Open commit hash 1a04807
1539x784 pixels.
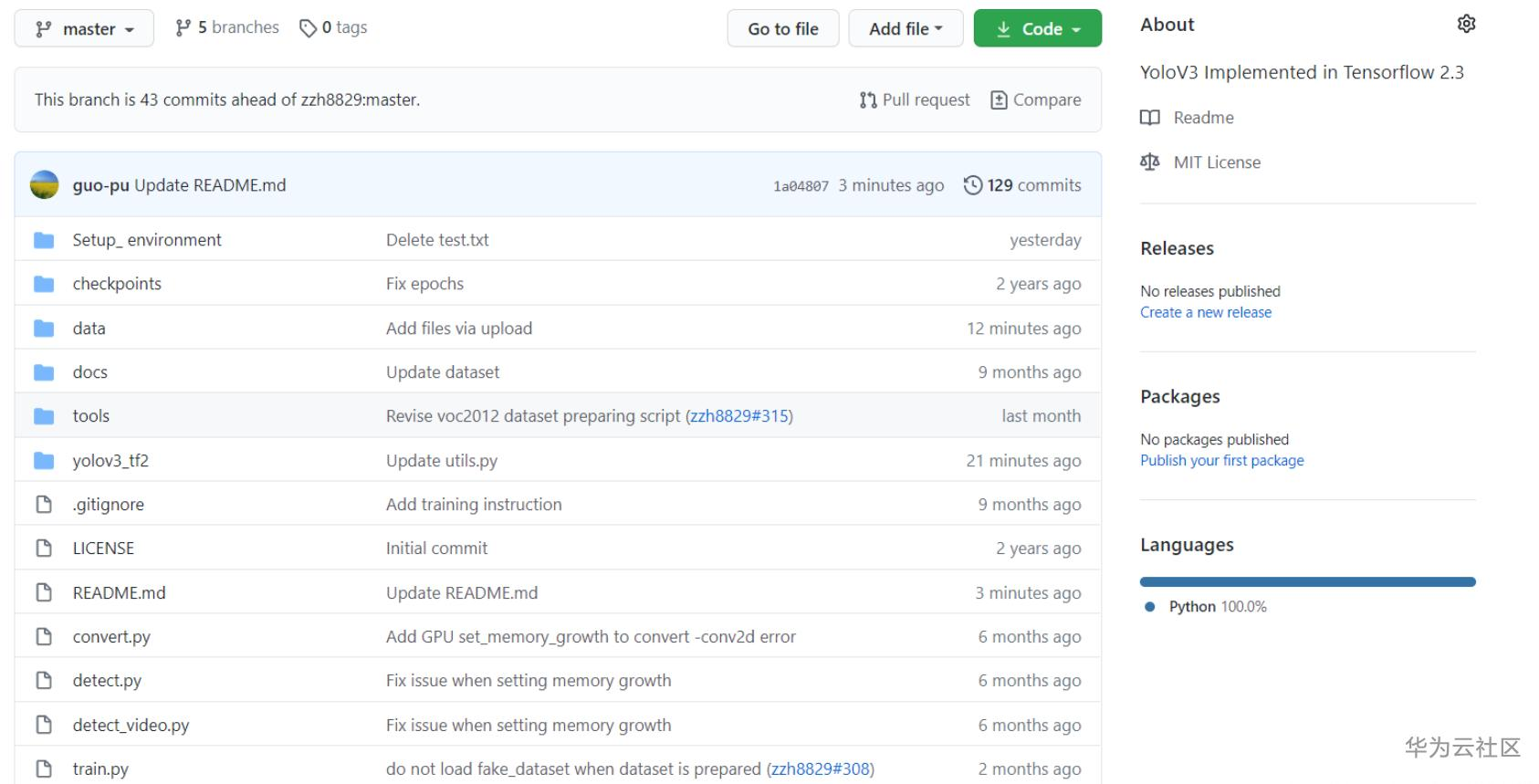[x=801, y=186]
